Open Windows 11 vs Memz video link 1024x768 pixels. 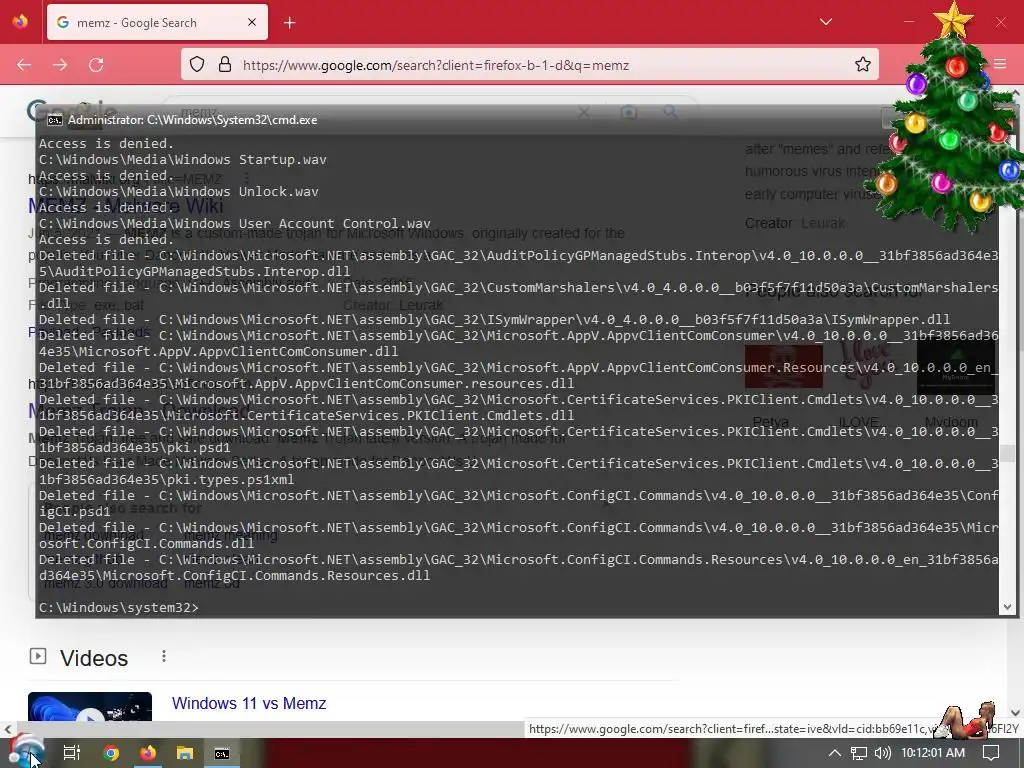[249, 703]
